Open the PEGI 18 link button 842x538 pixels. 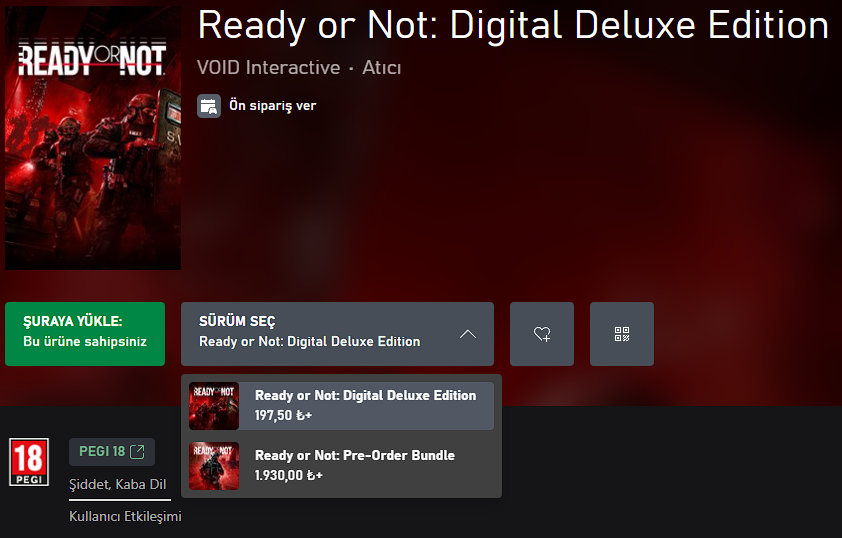[x=112, y=452]
